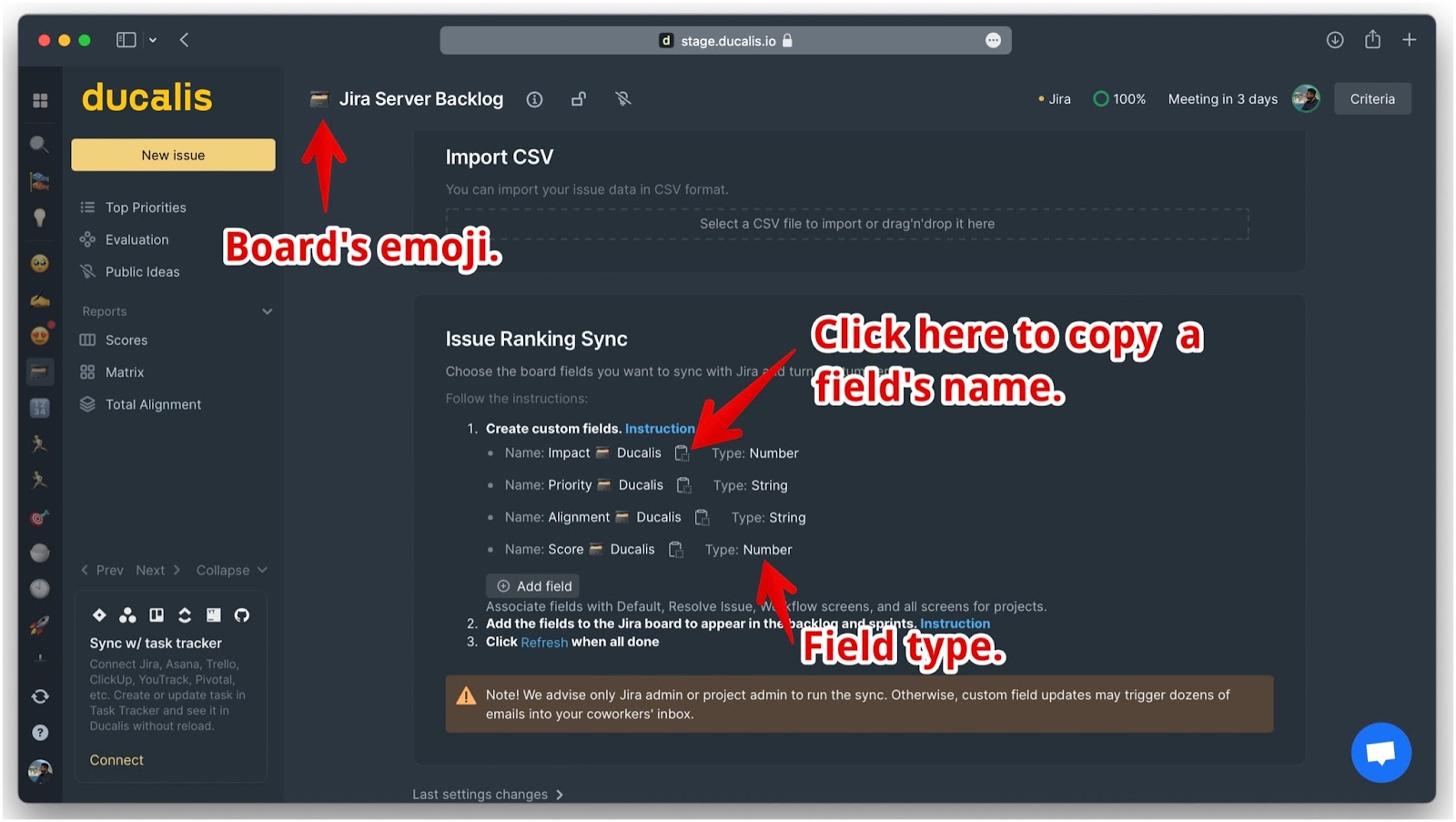1456x822 pixels.
Task: Click the Refresh link
Action: (544, 643)
